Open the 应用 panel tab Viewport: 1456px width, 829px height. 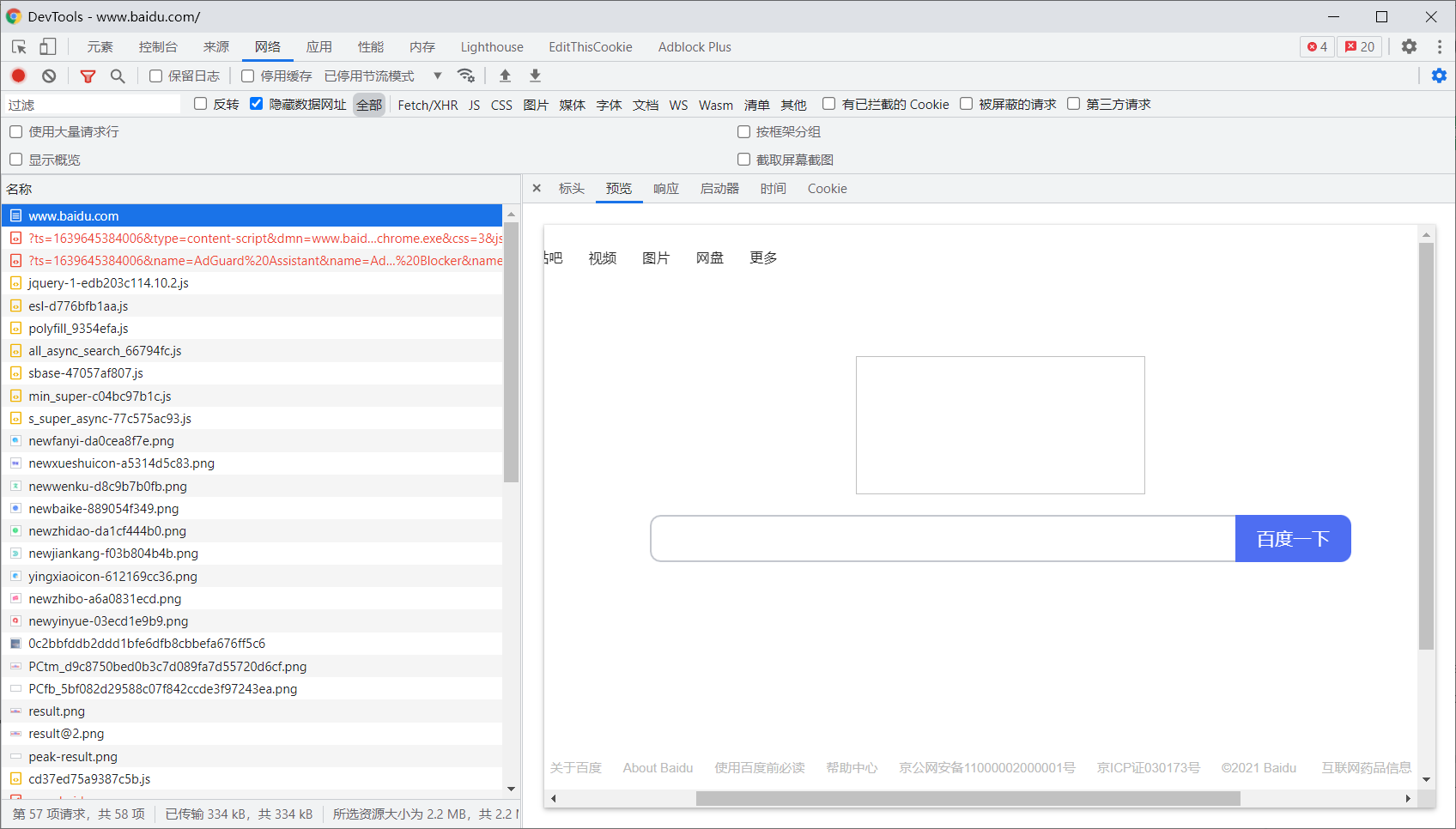[x=319, y=47]
